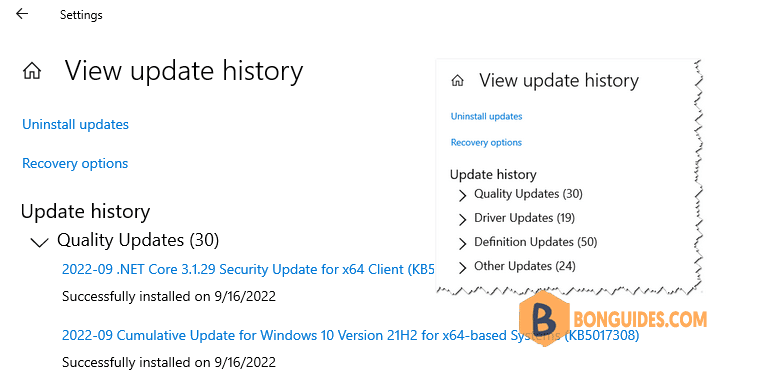Open the Uninstall updates link

pos(75,124)
